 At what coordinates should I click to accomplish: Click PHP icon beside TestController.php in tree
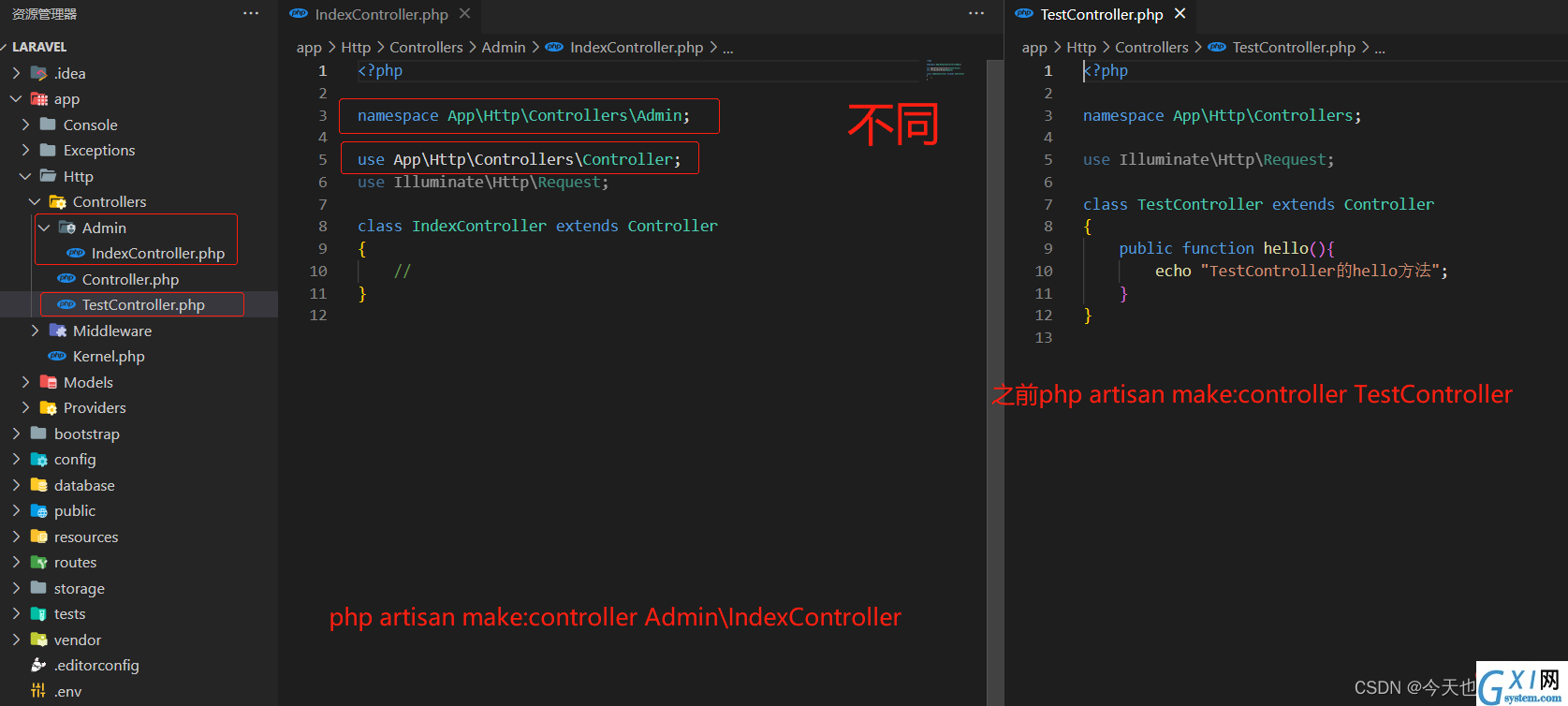click(x=66, y=304)
